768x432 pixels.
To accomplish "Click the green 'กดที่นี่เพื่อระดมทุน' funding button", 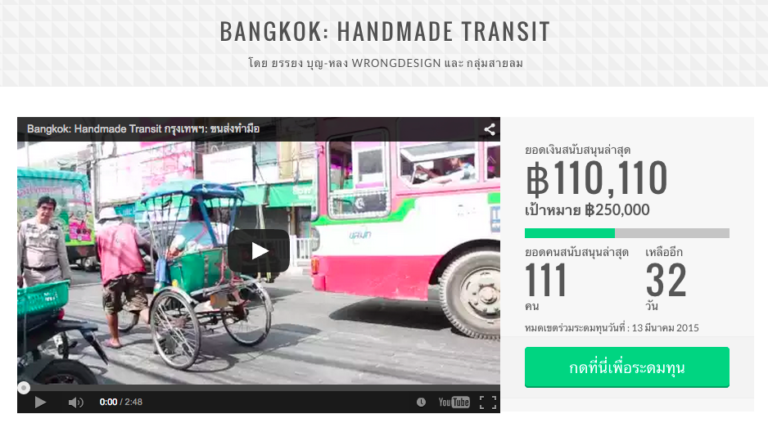I will coord(627,367).
